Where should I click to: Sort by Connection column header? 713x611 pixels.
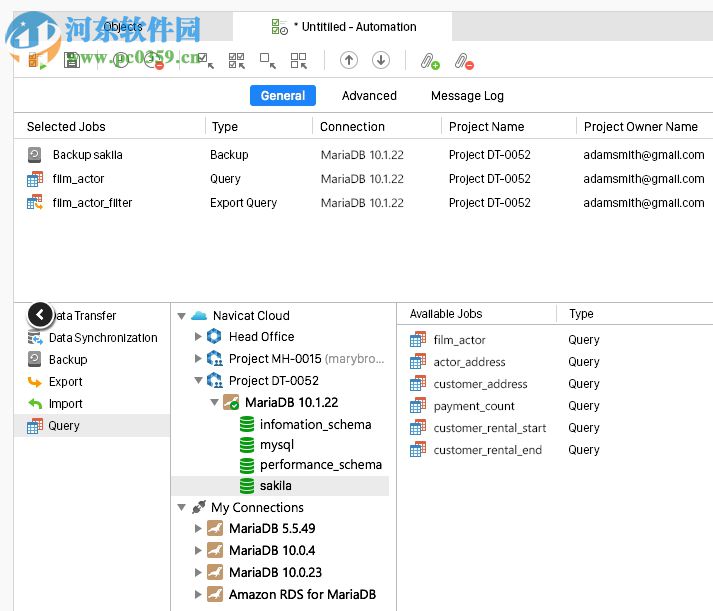(352, 126)
